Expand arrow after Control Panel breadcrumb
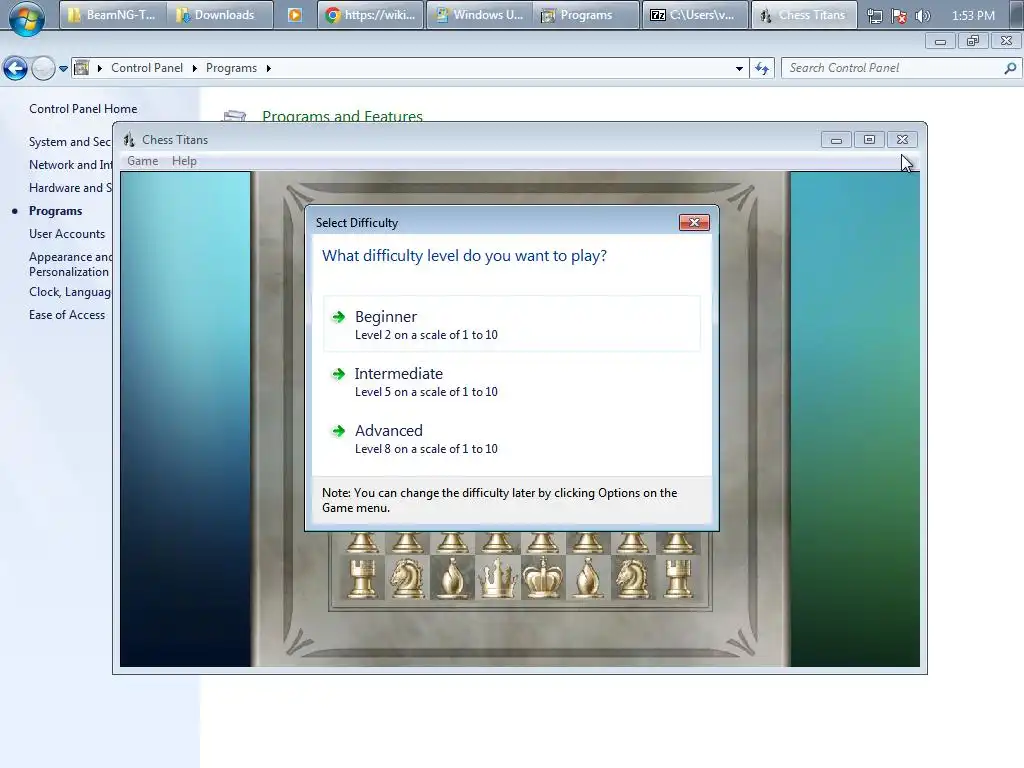Viewport: 1024px width, 768px height. [x=195, y=68]
